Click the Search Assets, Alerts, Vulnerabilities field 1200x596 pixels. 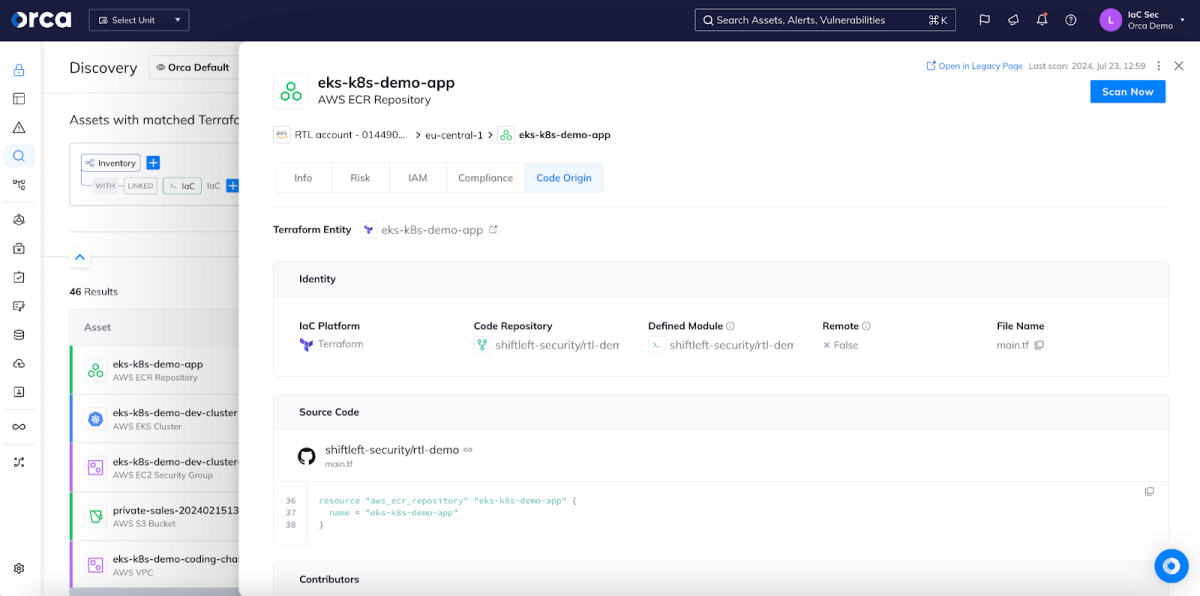click(825, 20)
